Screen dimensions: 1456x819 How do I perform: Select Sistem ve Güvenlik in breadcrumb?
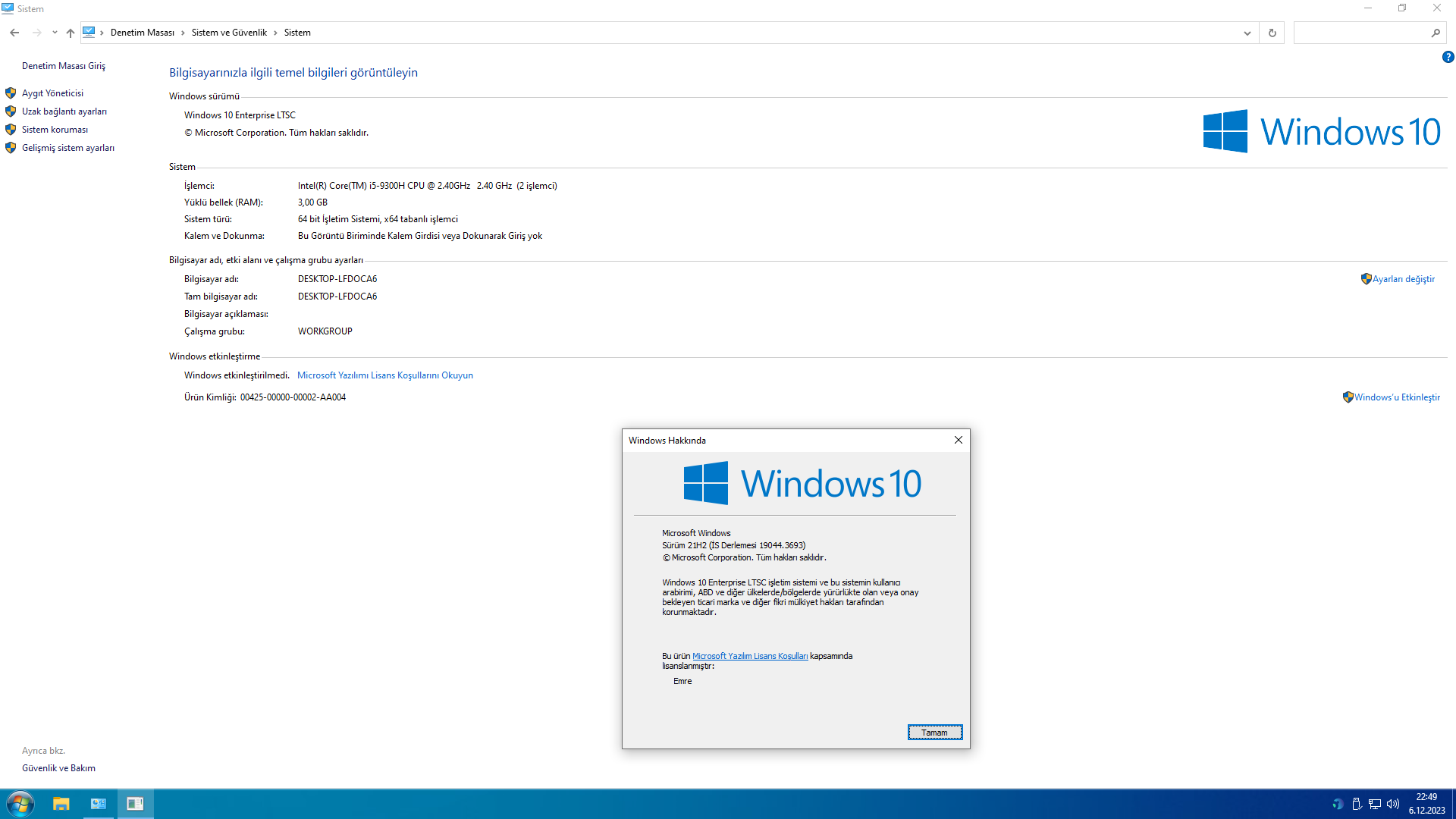coord(229,33)
